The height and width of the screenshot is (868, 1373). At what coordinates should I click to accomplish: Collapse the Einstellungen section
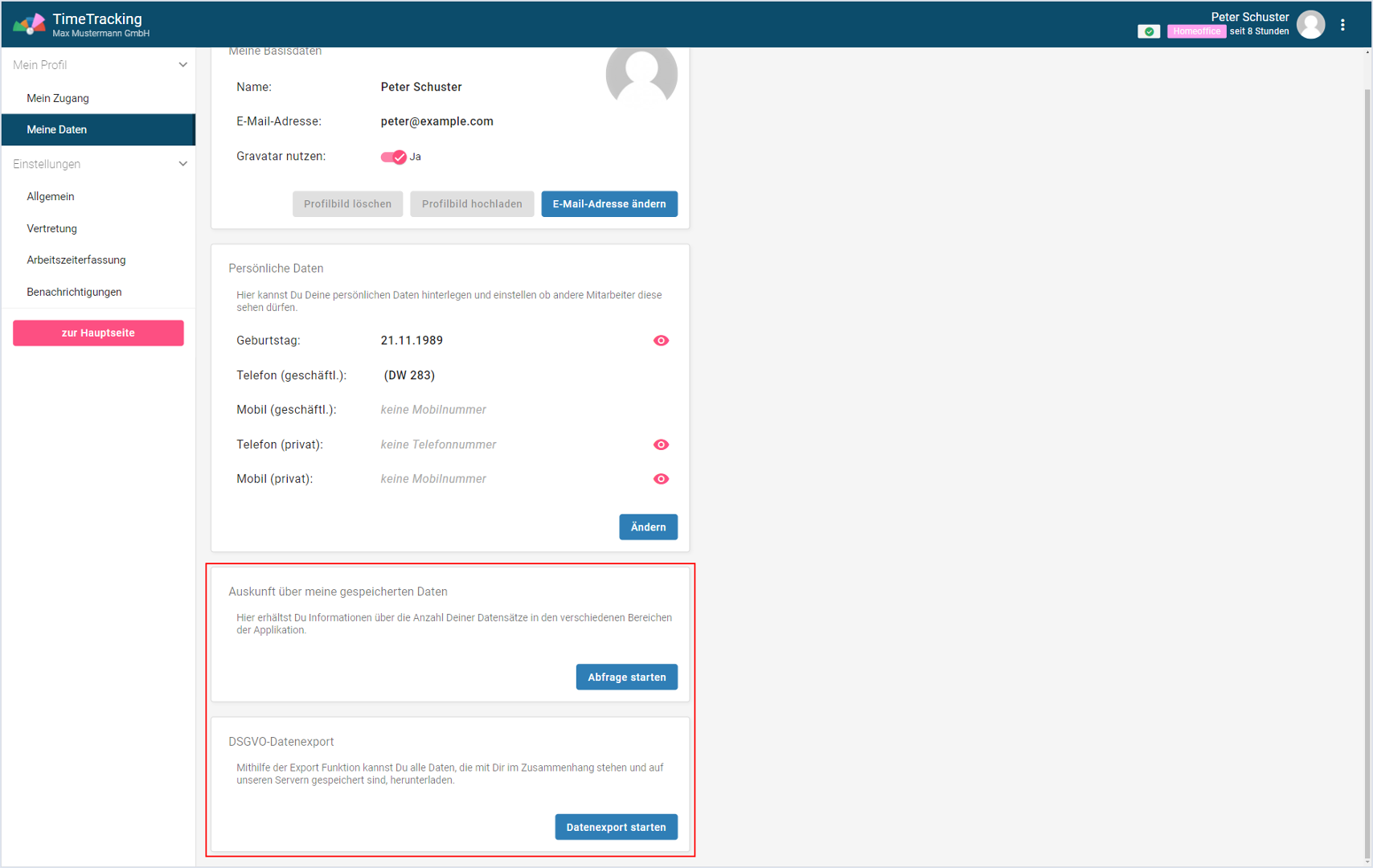click(x=182, y=164)
